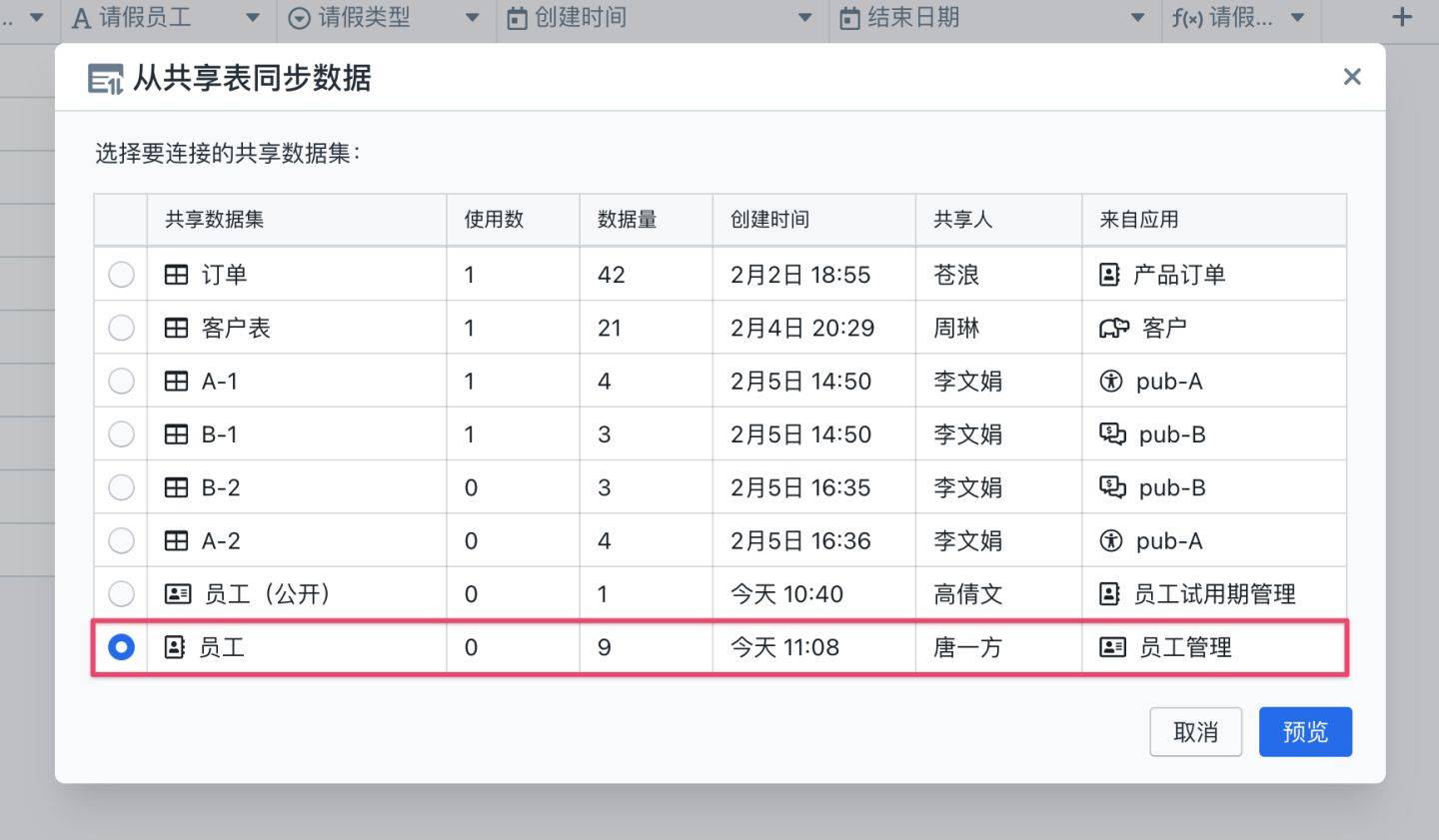The height and width of the screenshot is (840, 1439).
Task: Add a new column with plus icon
Action: (1402, 17)
